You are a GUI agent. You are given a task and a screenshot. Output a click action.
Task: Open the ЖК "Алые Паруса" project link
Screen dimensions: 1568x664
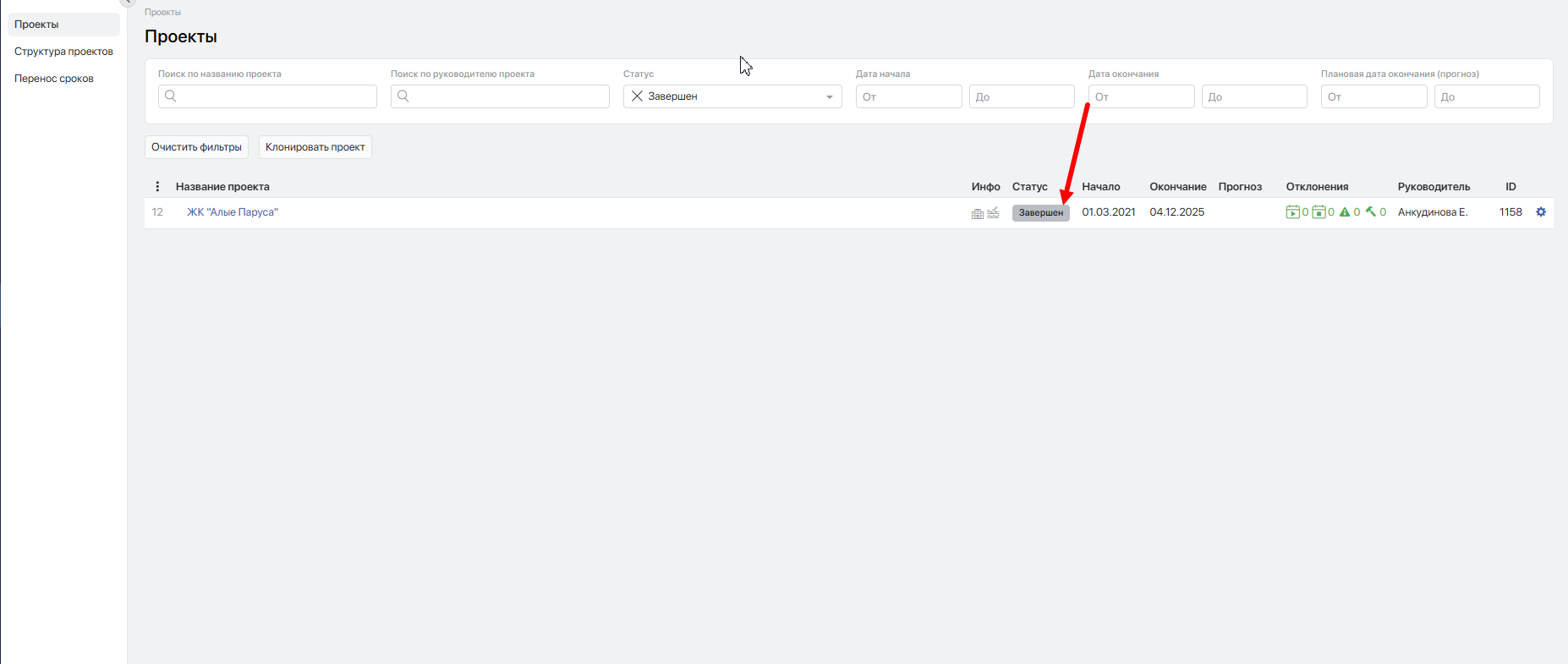click(x=233, y=212)
